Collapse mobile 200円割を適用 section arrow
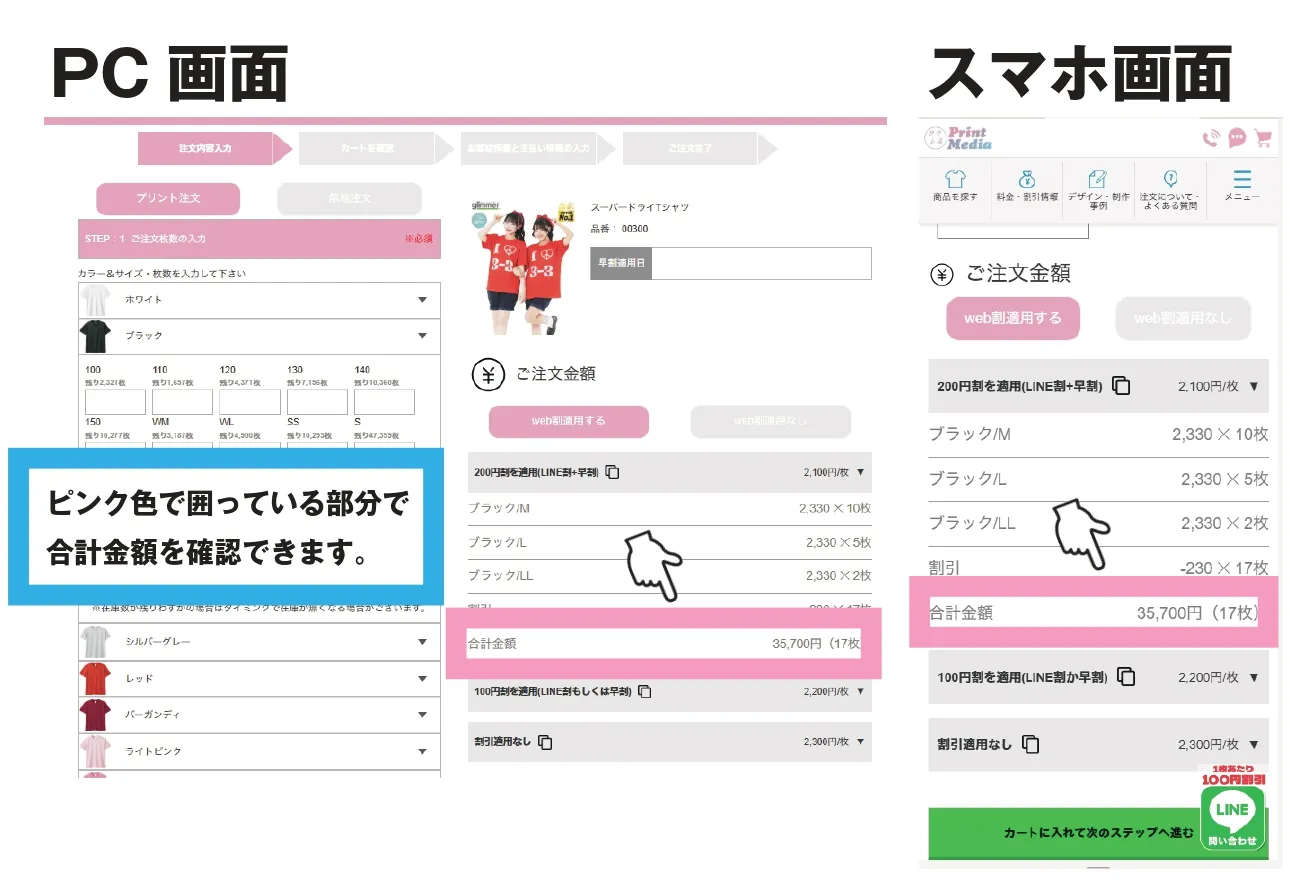 coord(1254,386)
